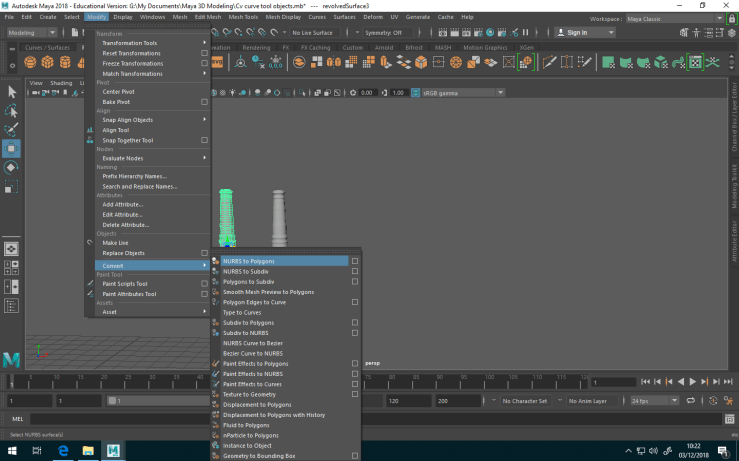Viewport: 739px width, 461px height.
Task: Click the play forward button
Action: tap(695, 381)
